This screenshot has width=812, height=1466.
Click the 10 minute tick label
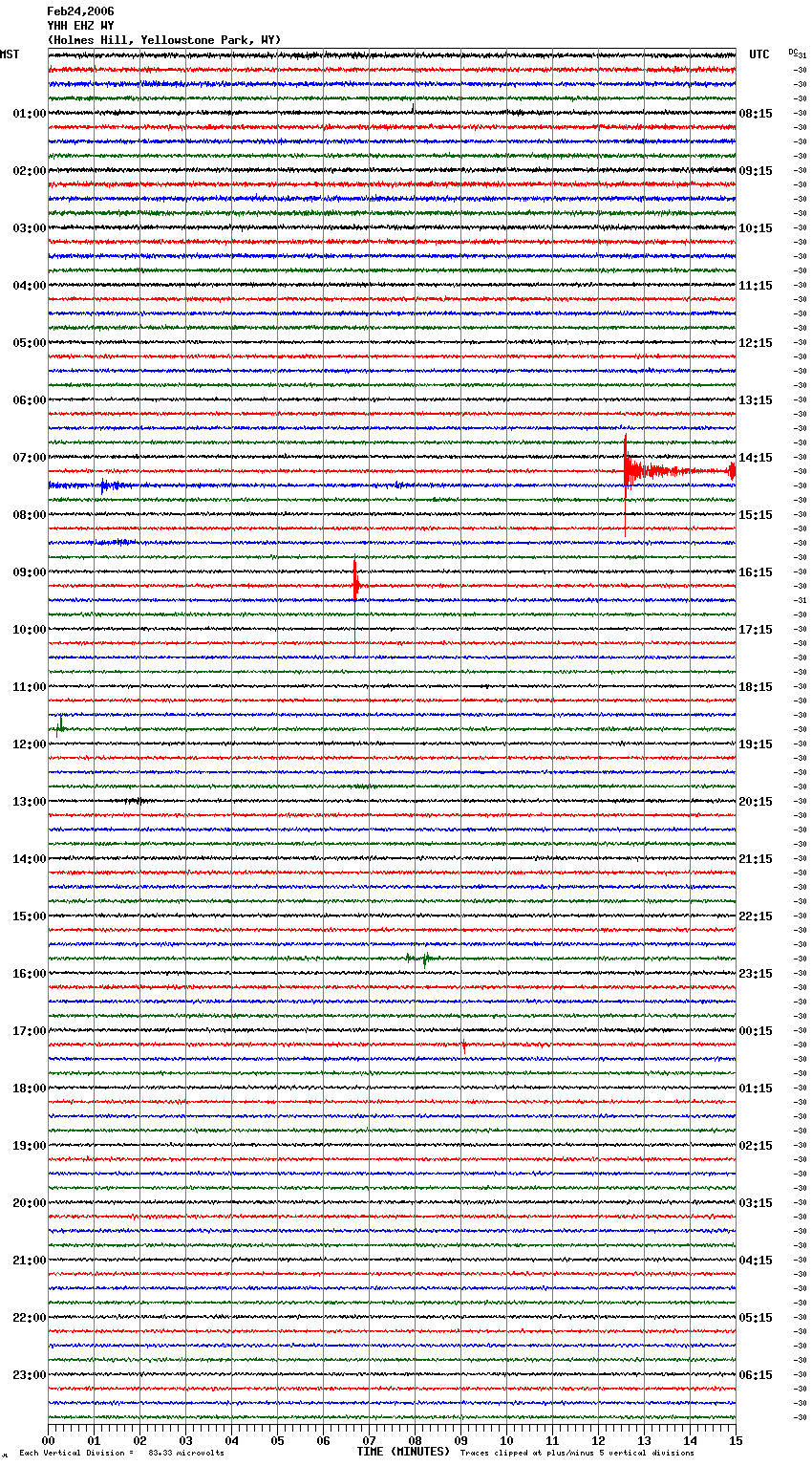[x=507, y=1440]
